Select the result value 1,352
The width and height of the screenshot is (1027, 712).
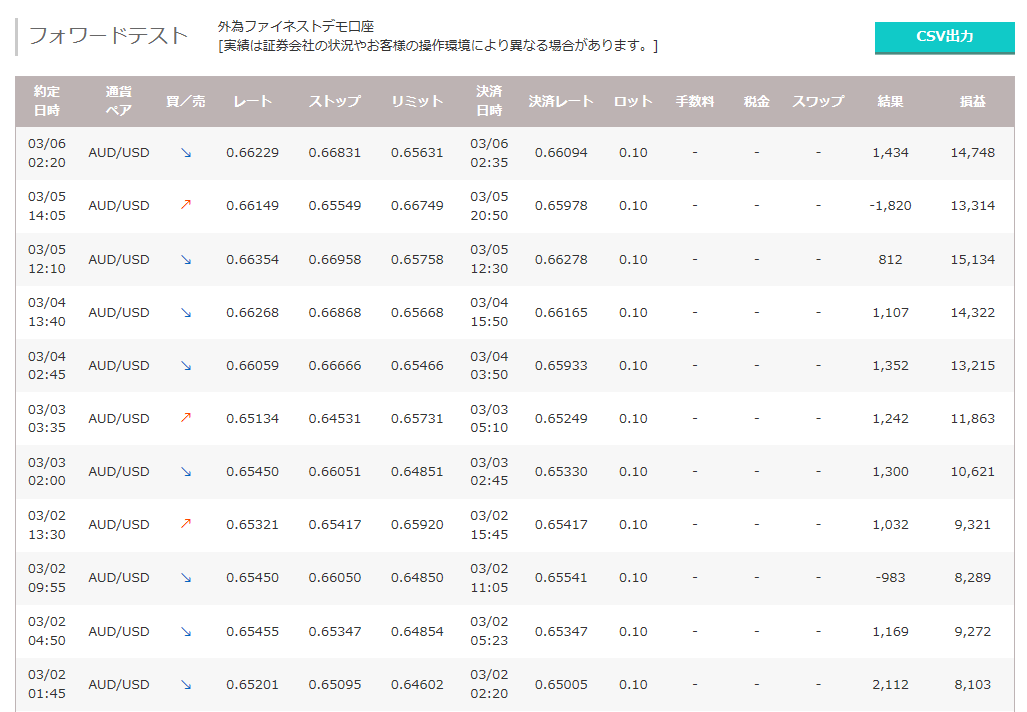890,365
